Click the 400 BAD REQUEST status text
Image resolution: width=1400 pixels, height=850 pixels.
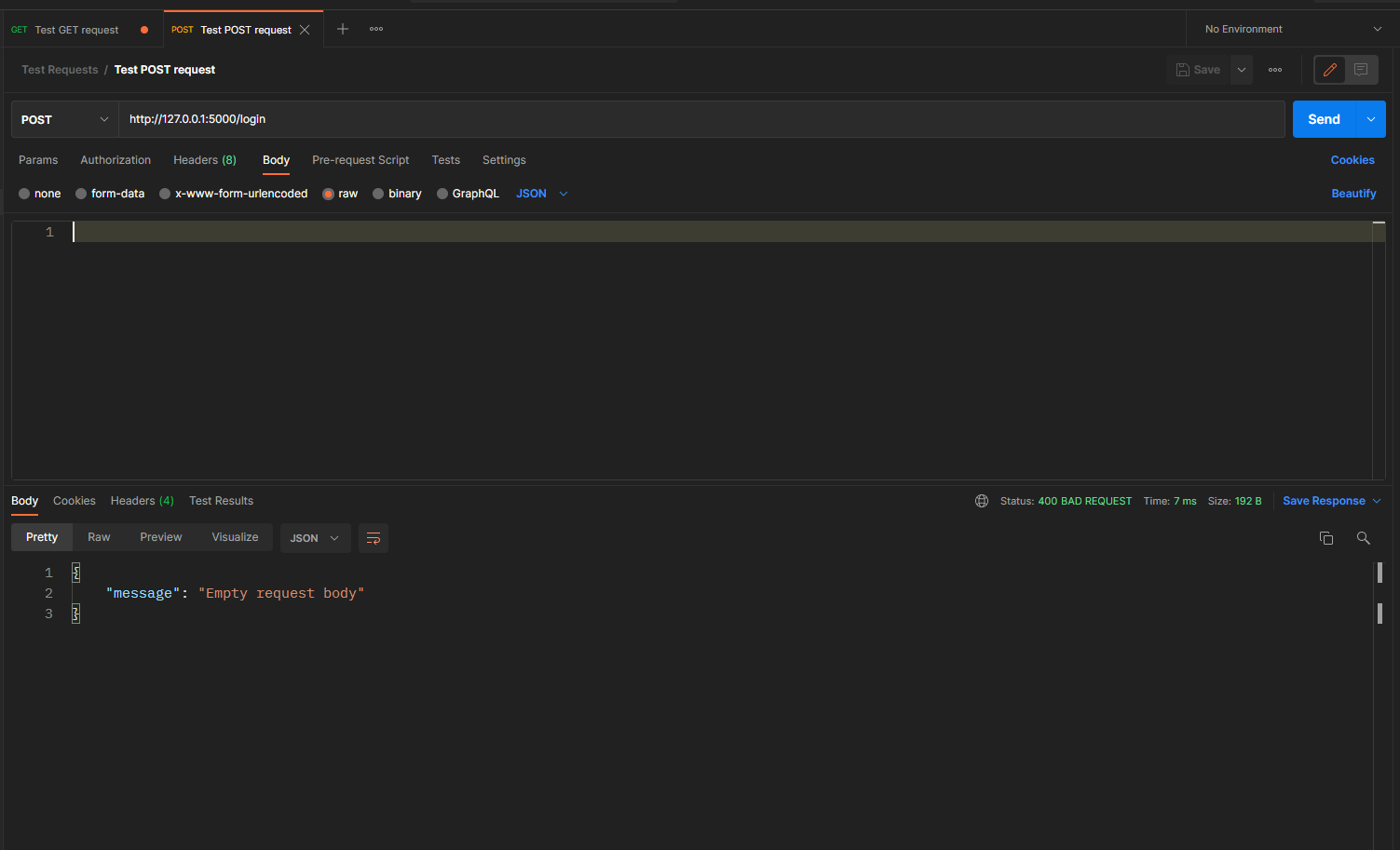[1084, 501]
